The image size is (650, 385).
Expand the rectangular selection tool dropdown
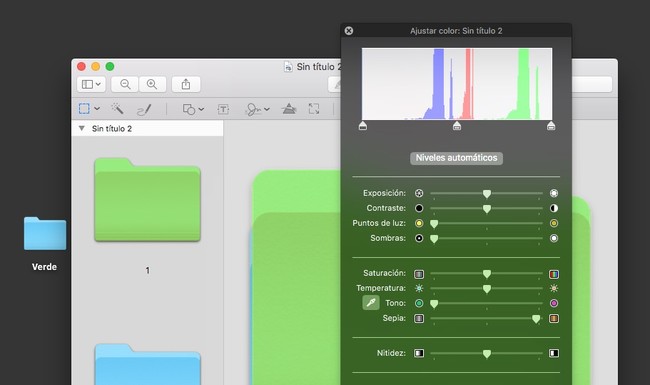point(97,109)
